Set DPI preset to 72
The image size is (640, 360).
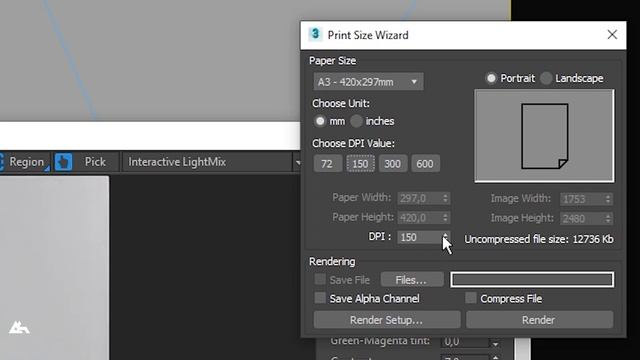point(327,164)
